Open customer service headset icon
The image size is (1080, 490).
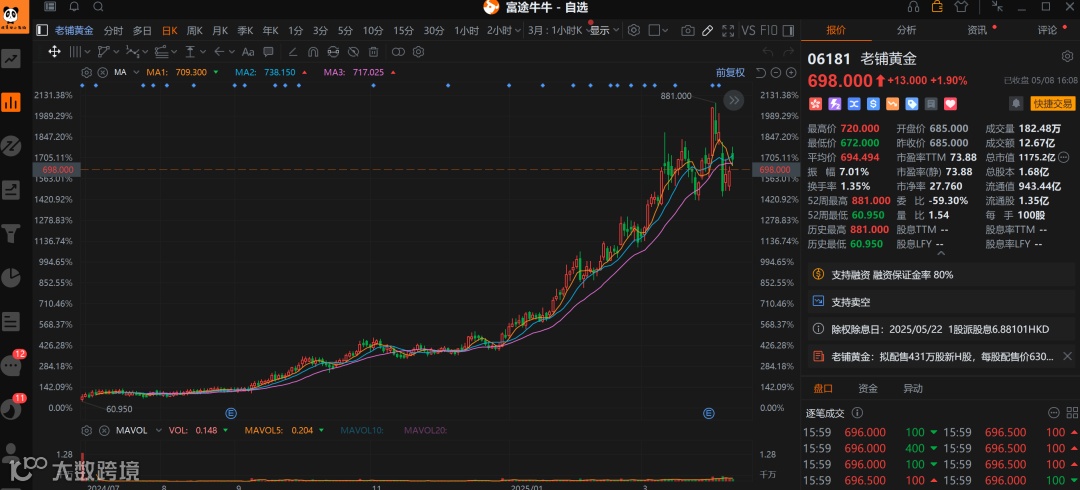914,7
